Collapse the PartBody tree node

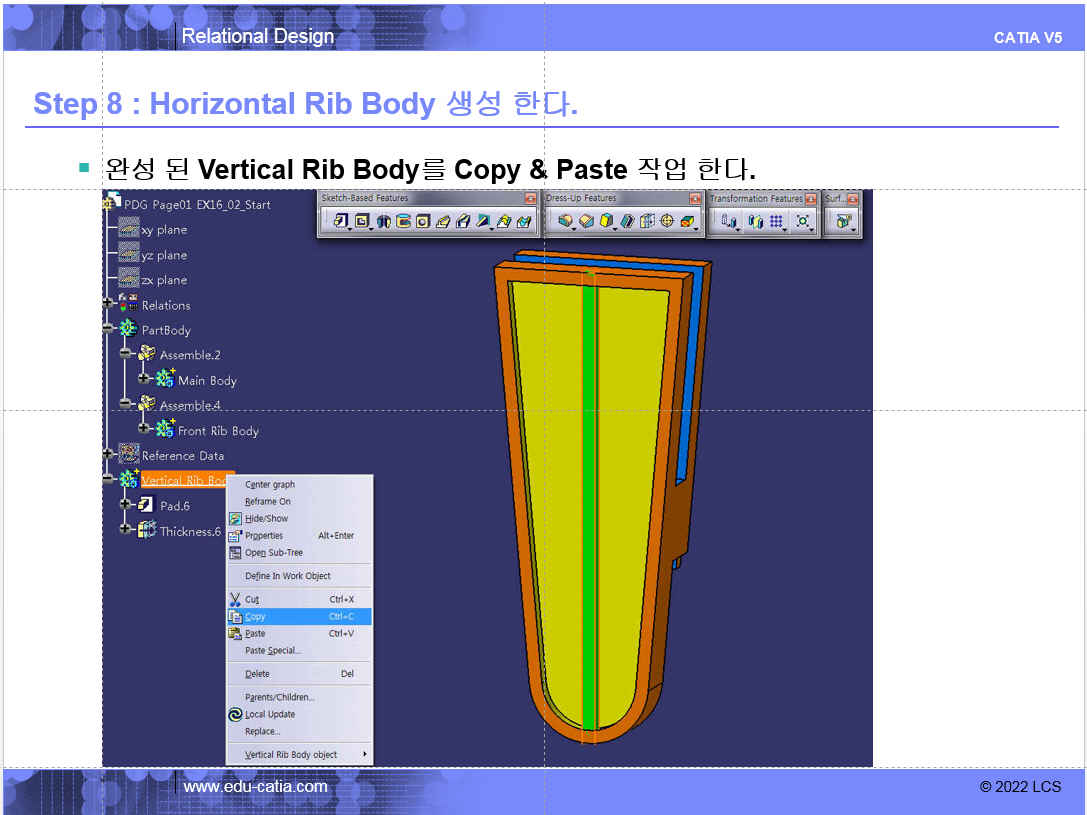pos(109,329)
